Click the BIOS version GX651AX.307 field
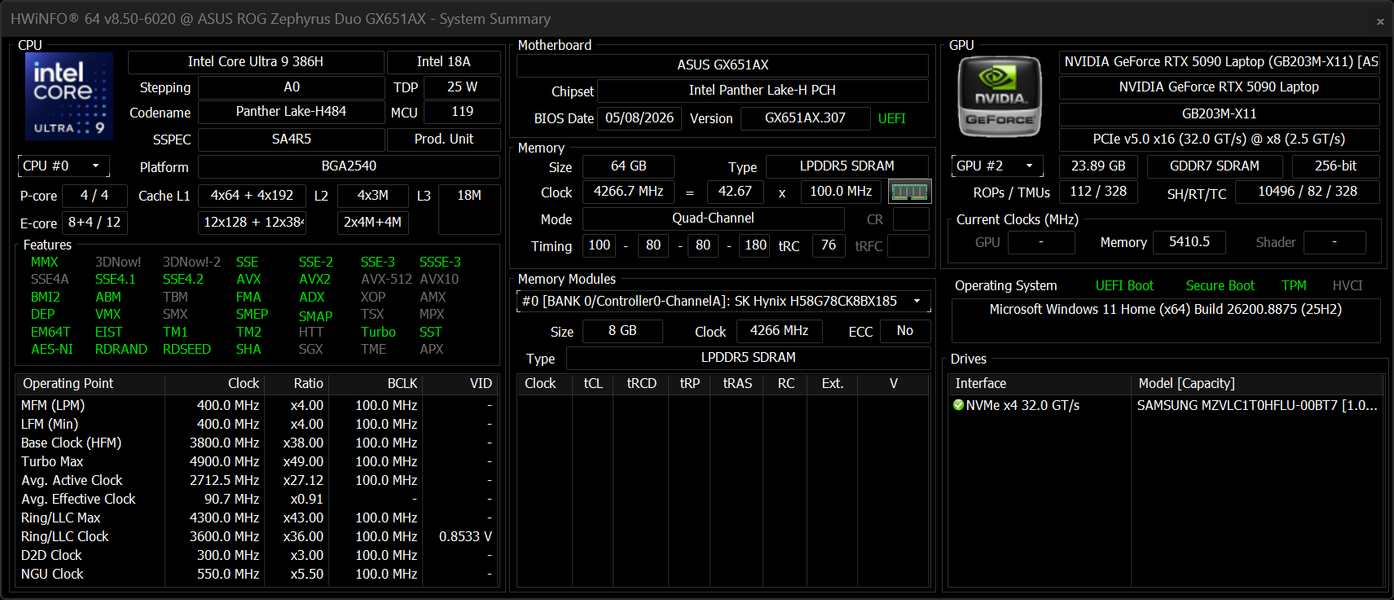 805,118
